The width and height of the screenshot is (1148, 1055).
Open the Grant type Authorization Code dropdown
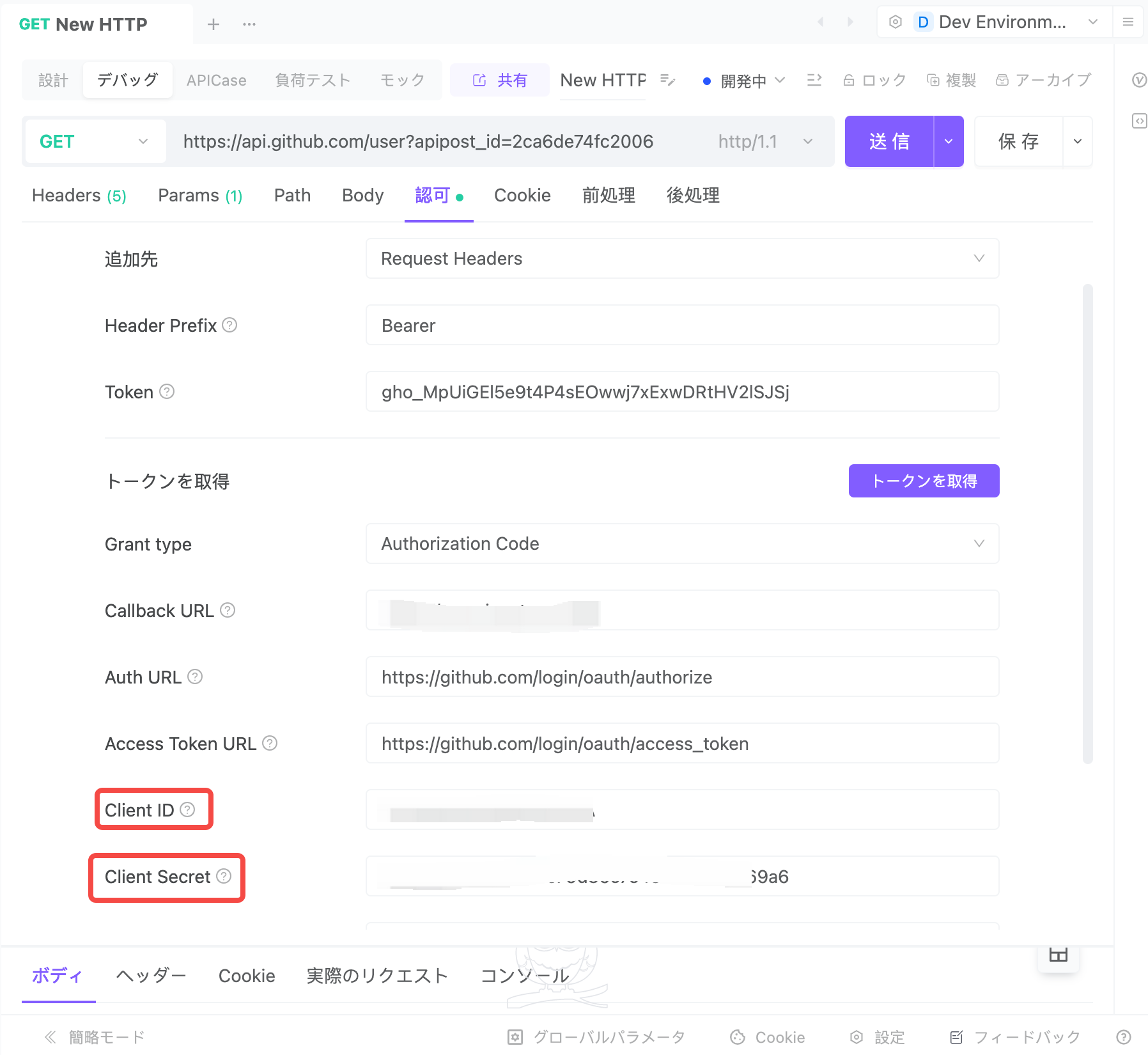pyautogui.click(x=682, y=543)
